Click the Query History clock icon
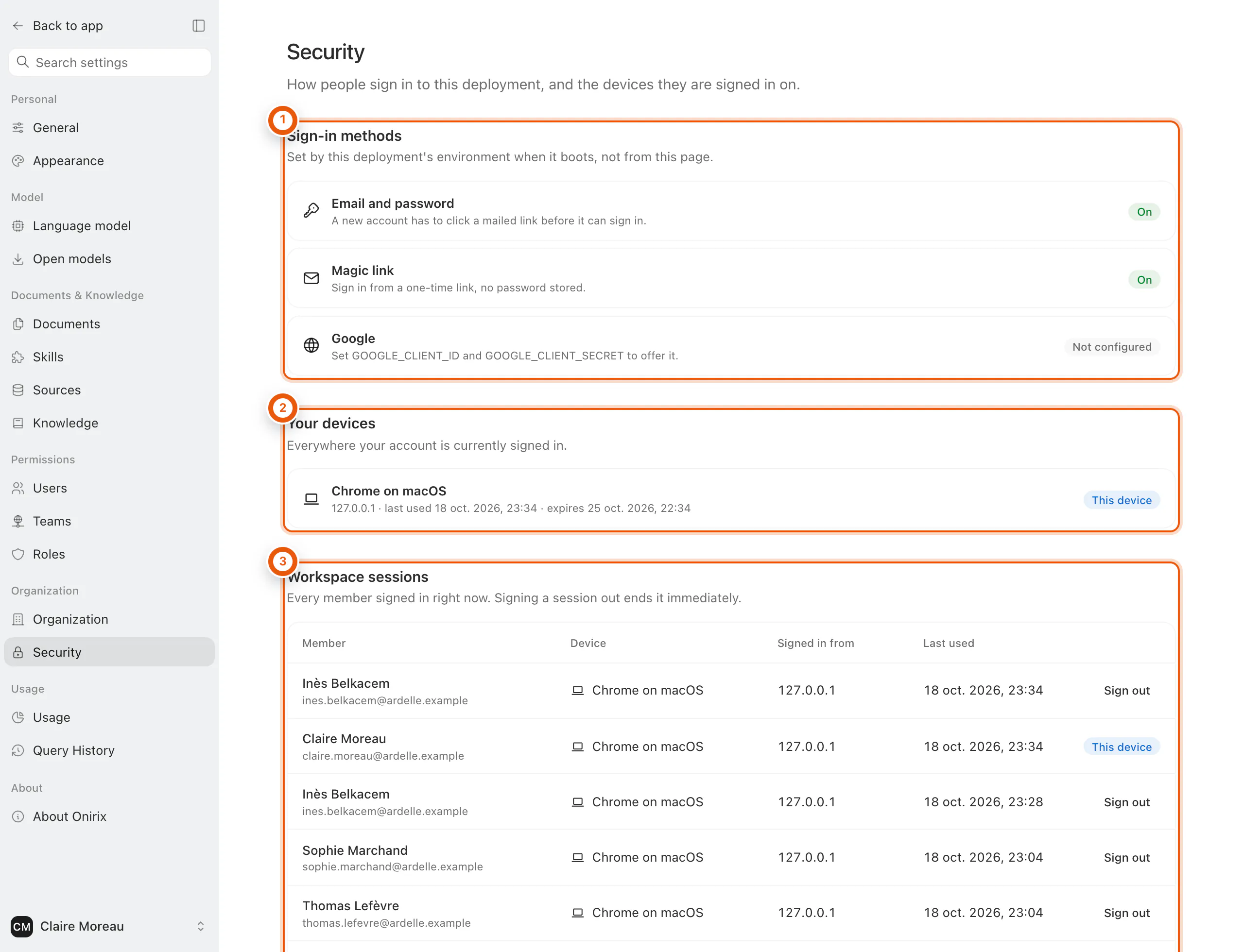The image size is (1244, 952). coord(18,750)
